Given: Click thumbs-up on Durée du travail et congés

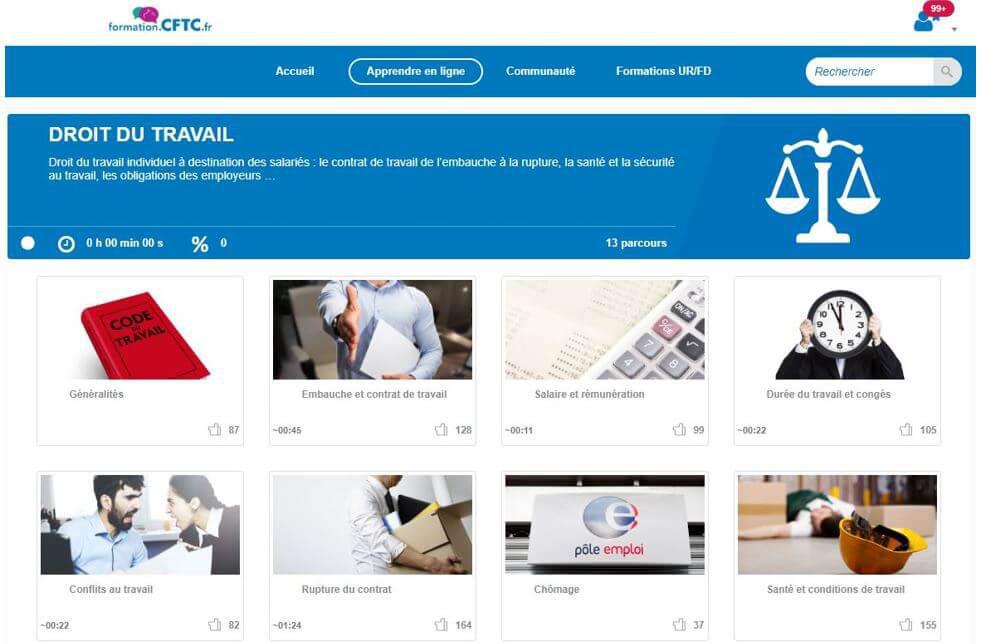Looking at the screenshot, I should (x=905, y=429).
